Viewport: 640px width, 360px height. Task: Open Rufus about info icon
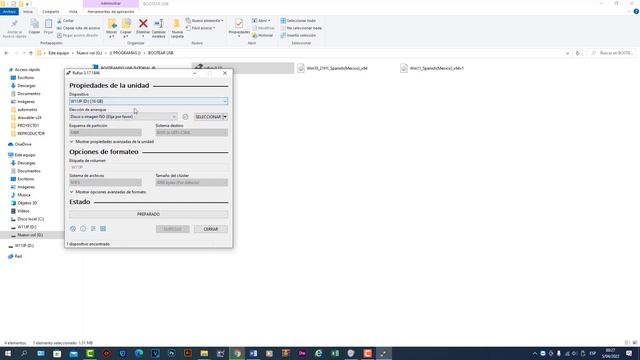[x=83, y=229]
